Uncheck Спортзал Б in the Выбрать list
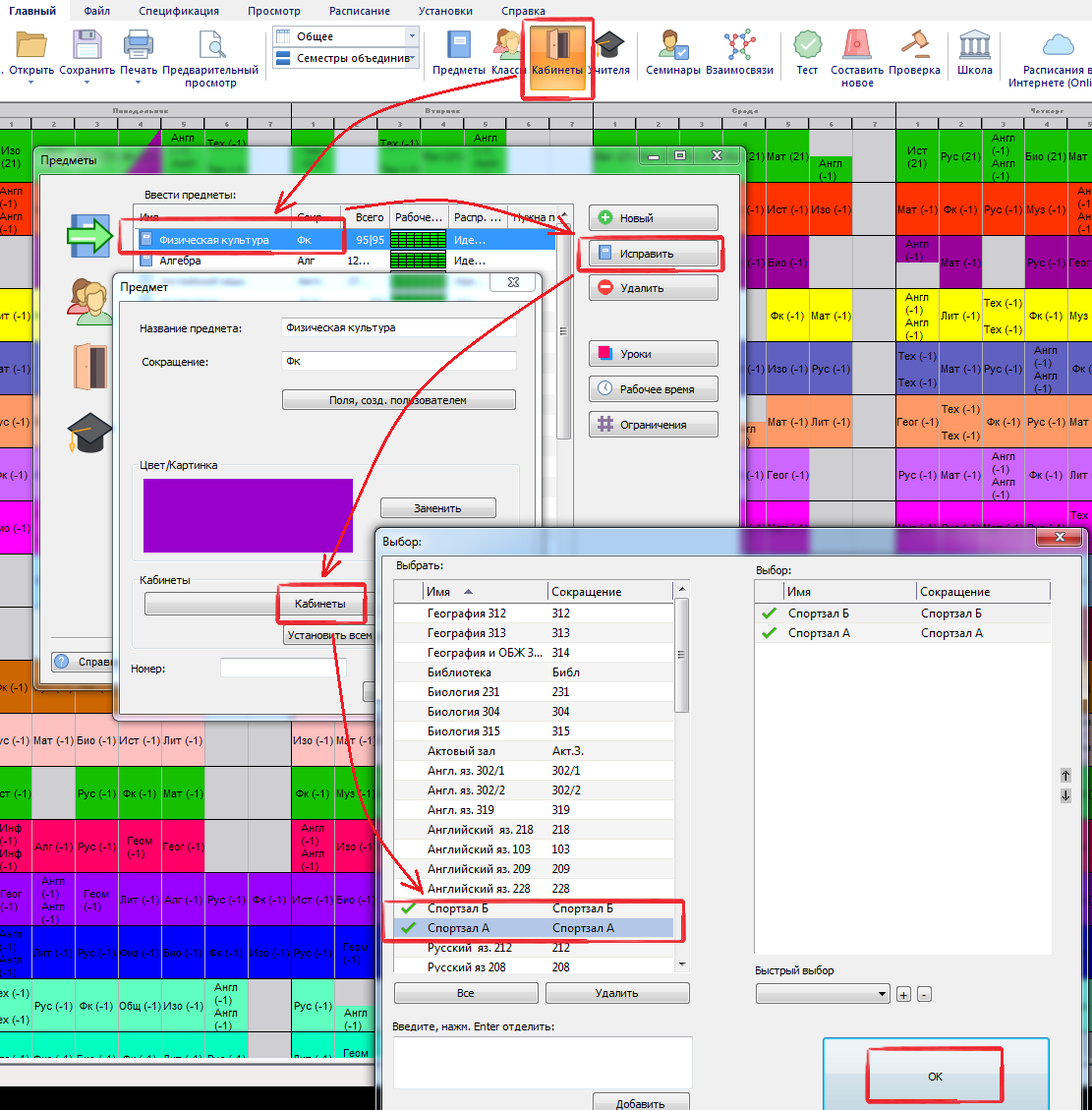 pos(408,908)
